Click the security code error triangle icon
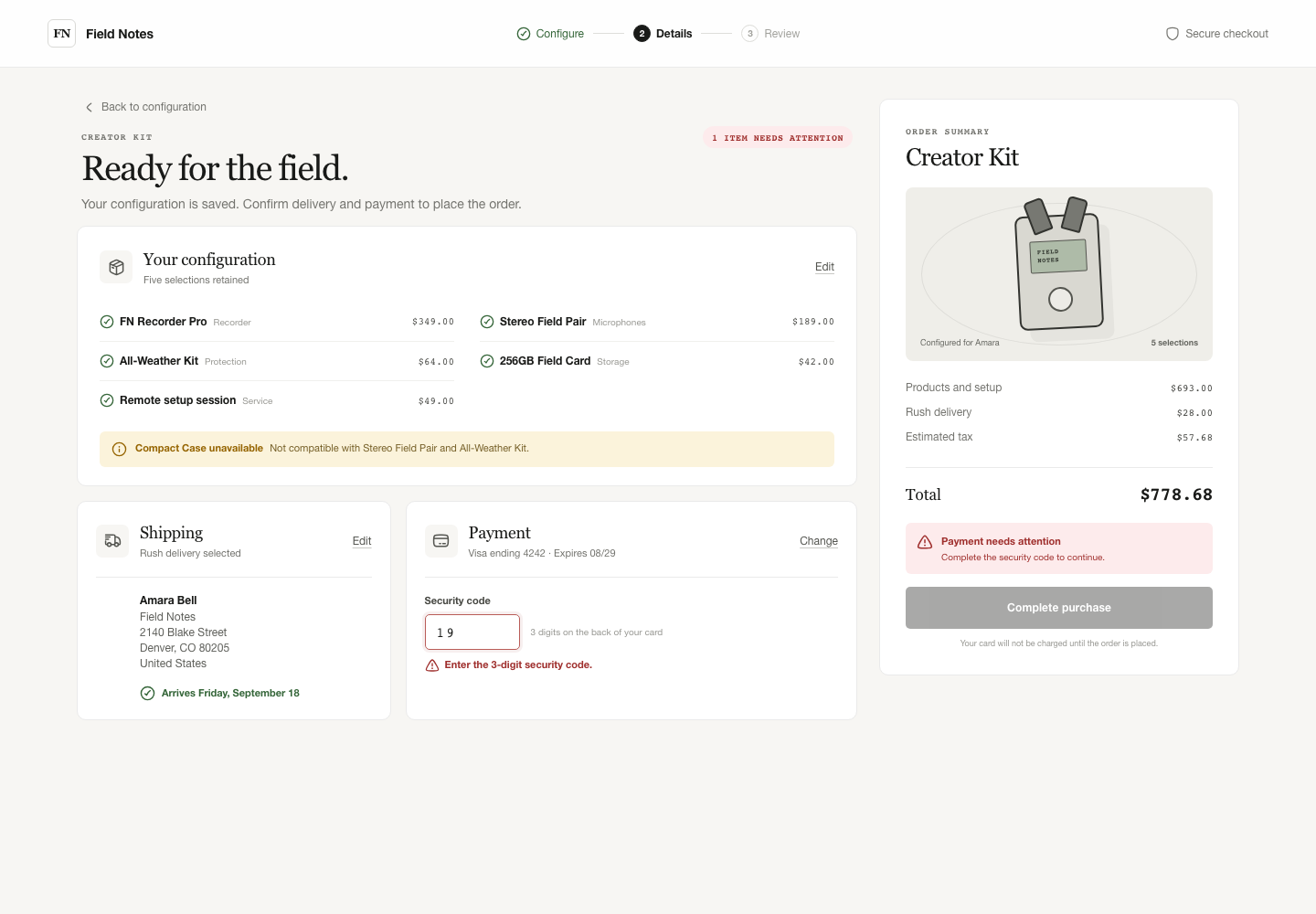Viewport: 1316px width, 914px height. pyautogui.click(x=432, y=665)
